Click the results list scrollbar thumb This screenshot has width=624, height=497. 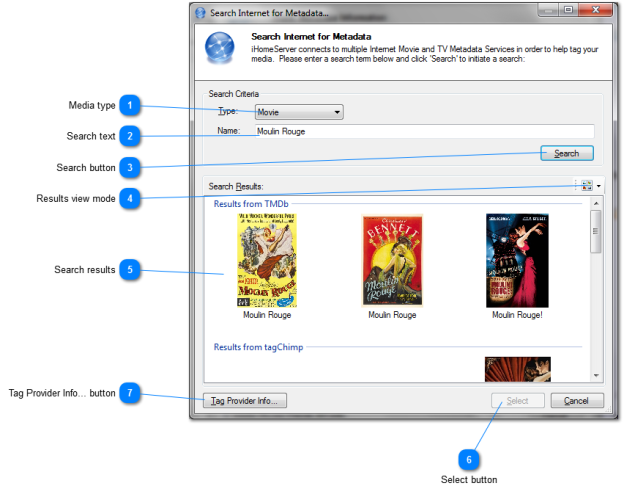coord(596,232)
